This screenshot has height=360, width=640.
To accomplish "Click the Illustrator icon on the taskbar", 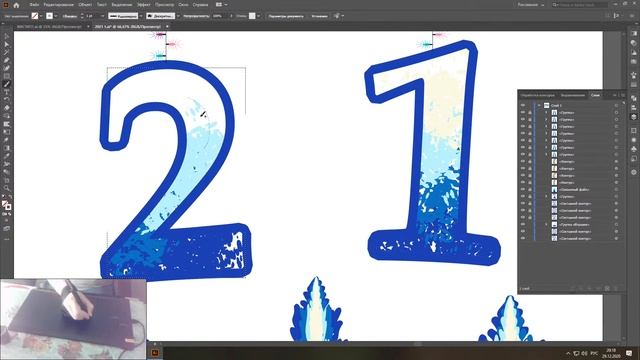I will click(x=155, y=353).
